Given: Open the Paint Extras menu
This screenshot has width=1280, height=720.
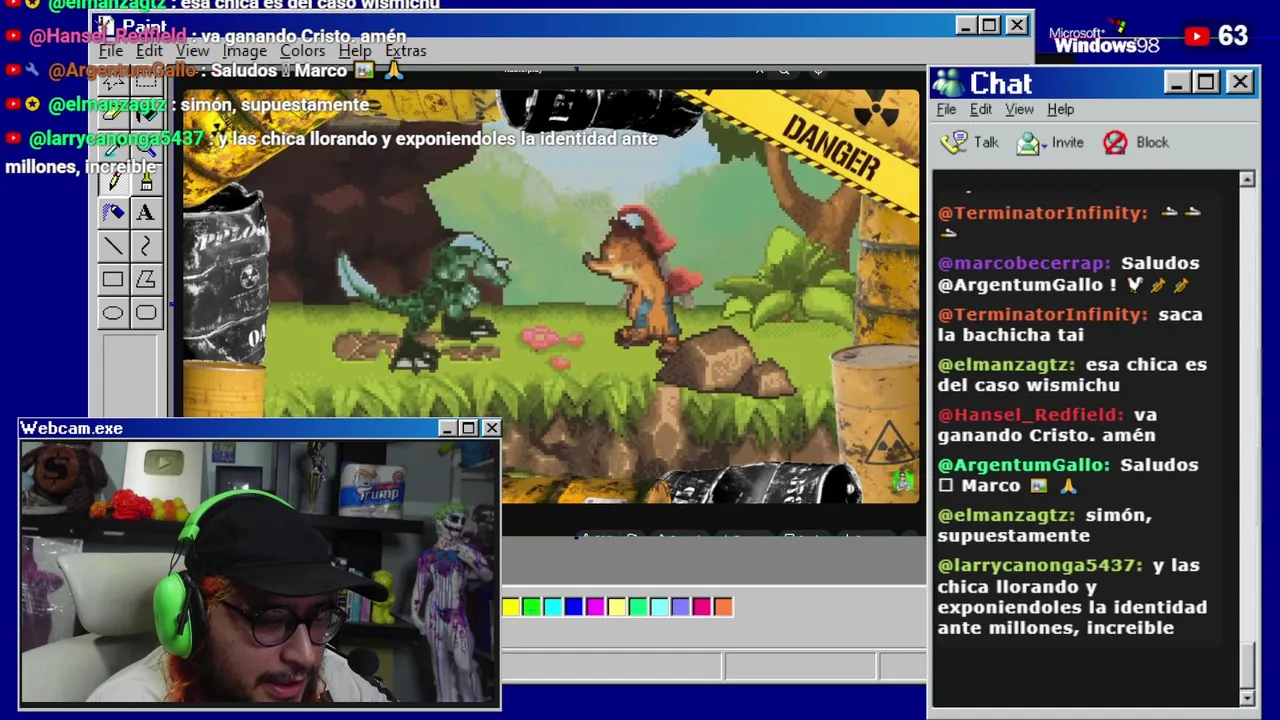Looking at the screenshot, I should click(x=405, y=51).
